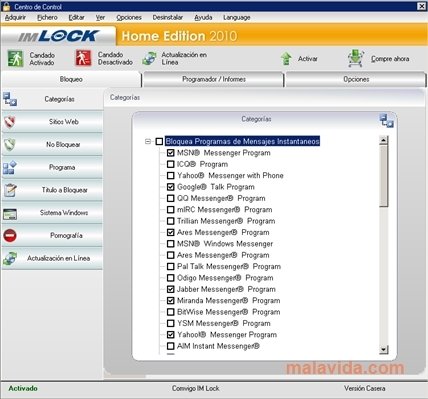
Task: Open the Editar menu
Action: [x=76, y=17]
